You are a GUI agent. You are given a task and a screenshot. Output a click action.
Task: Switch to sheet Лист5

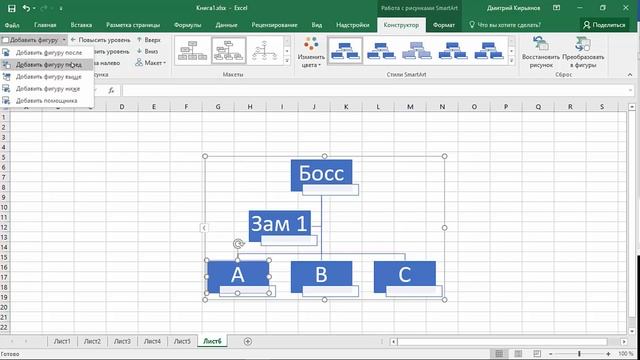click(x=182, y=341)
